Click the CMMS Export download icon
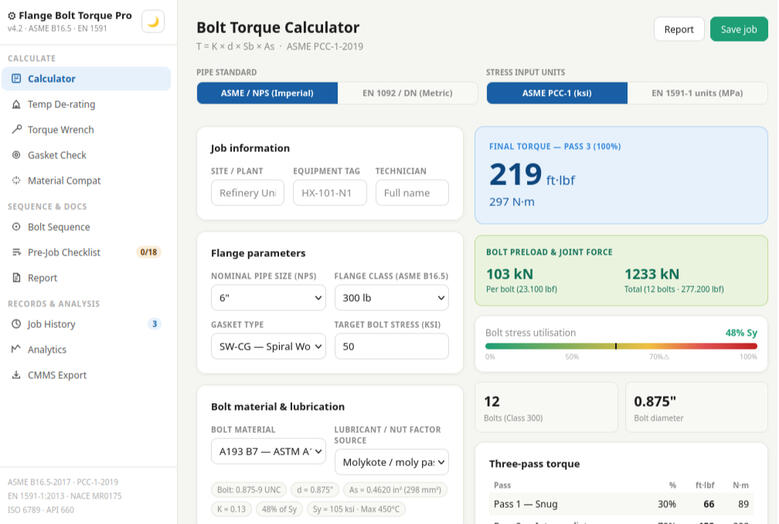 click(16, 374)
